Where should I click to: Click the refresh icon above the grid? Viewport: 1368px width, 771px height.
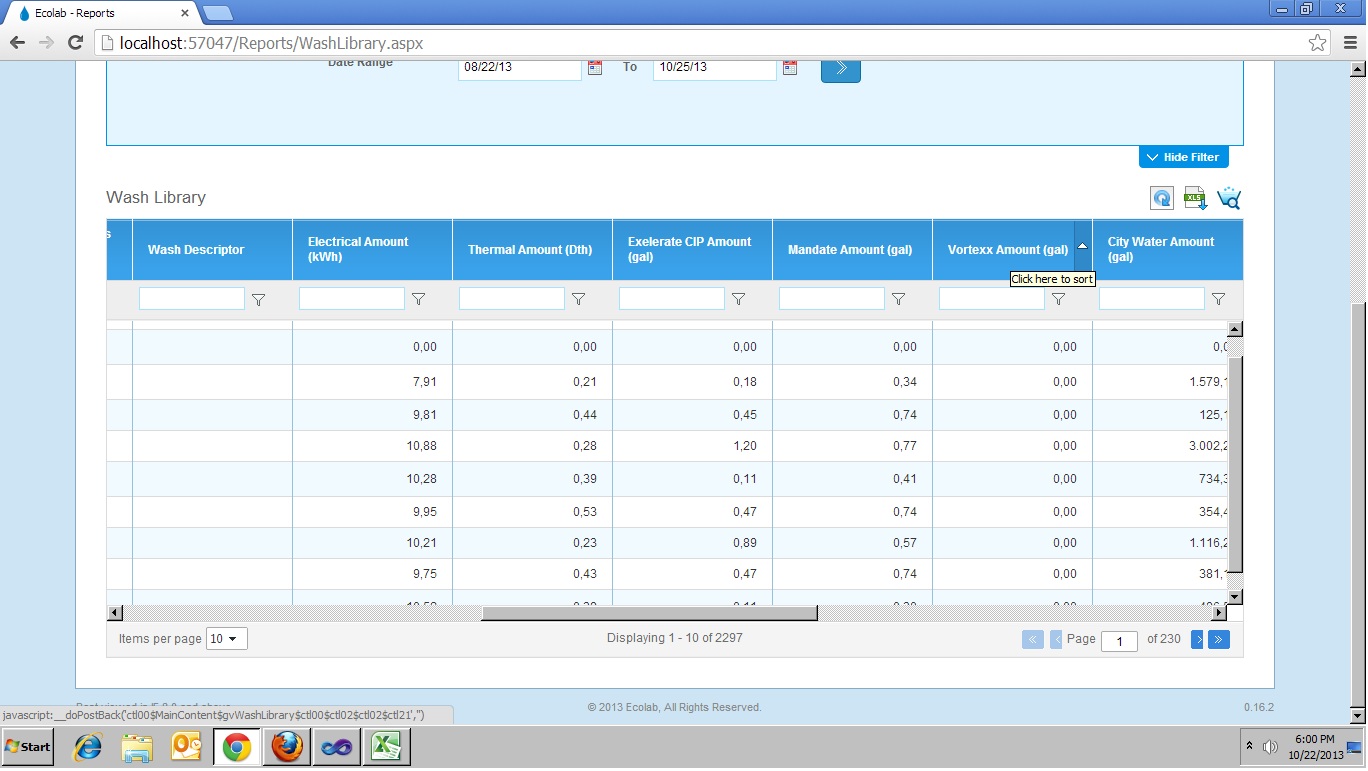pos(1161,198)
